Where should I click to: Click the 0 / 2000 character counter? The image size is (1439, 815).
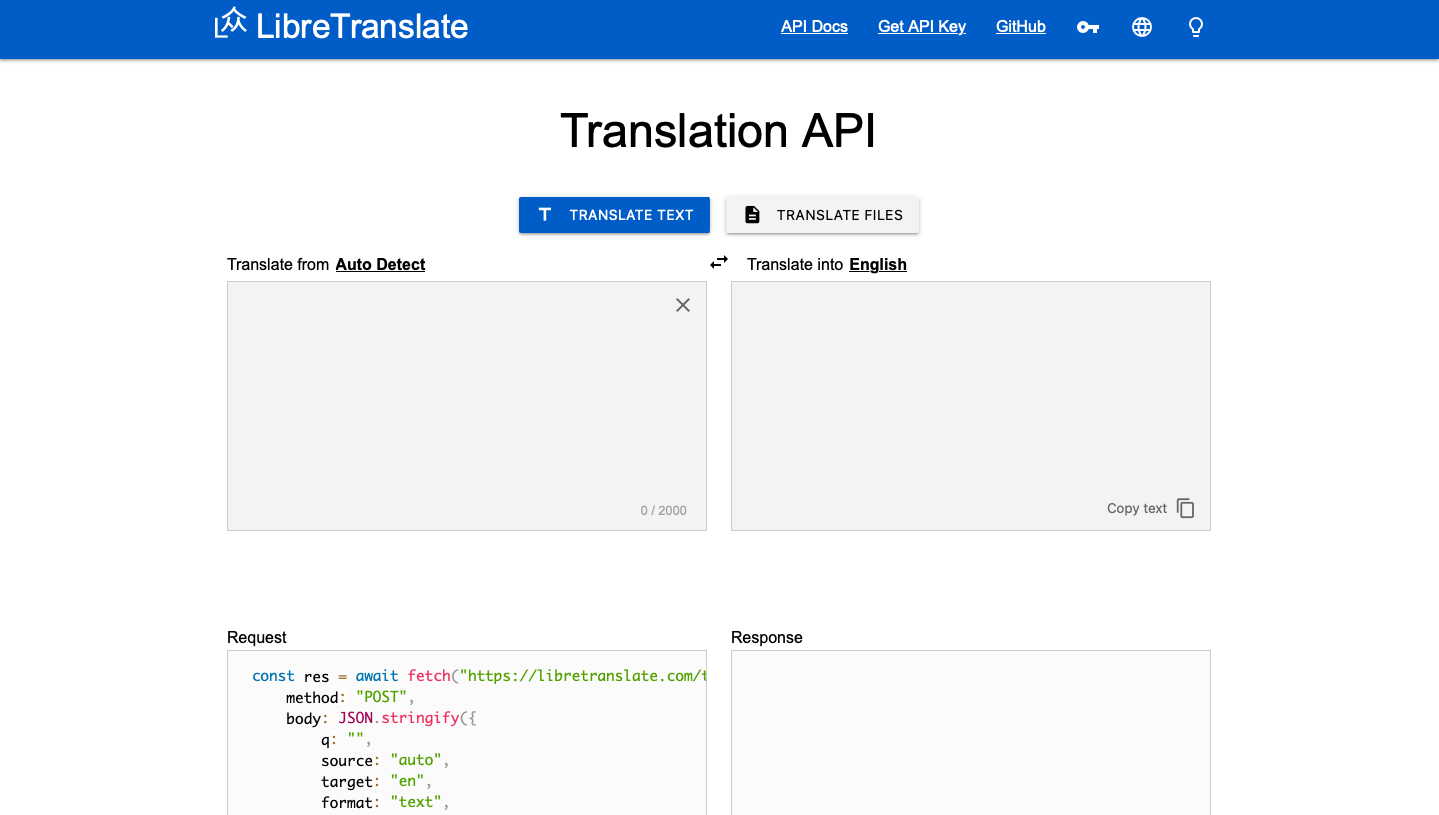pyautogui.click(x=664, y=510)
